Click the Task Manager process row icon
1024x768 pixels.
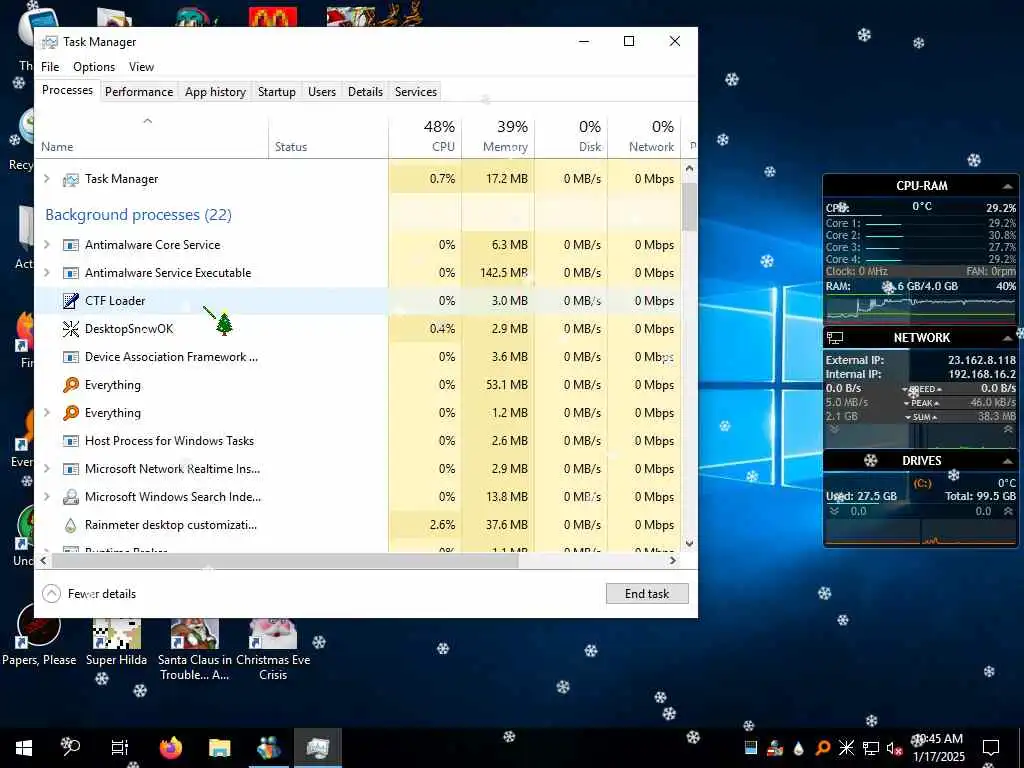[71, 179]
